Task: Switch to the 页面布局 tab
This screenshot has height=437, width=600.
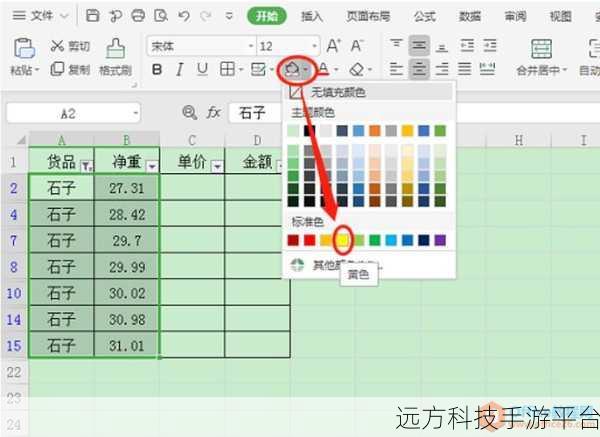Action: click(x=368, y=16)
